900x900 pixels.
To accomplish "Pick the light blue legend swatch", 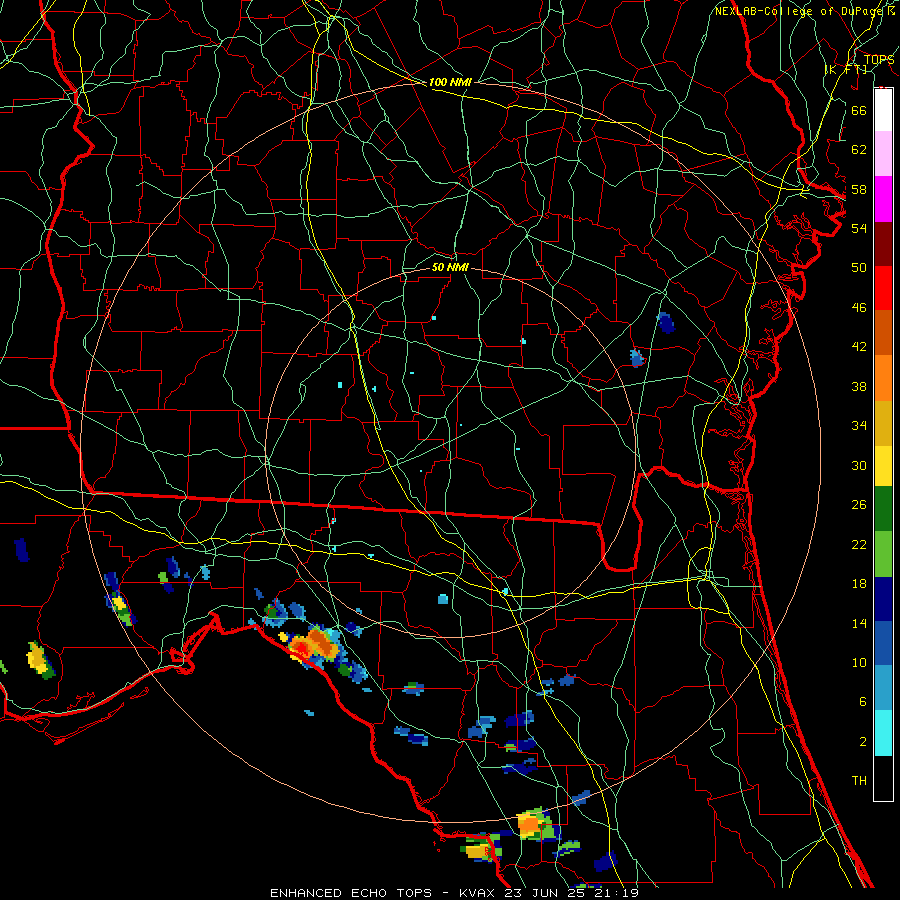I will point(883,688).
